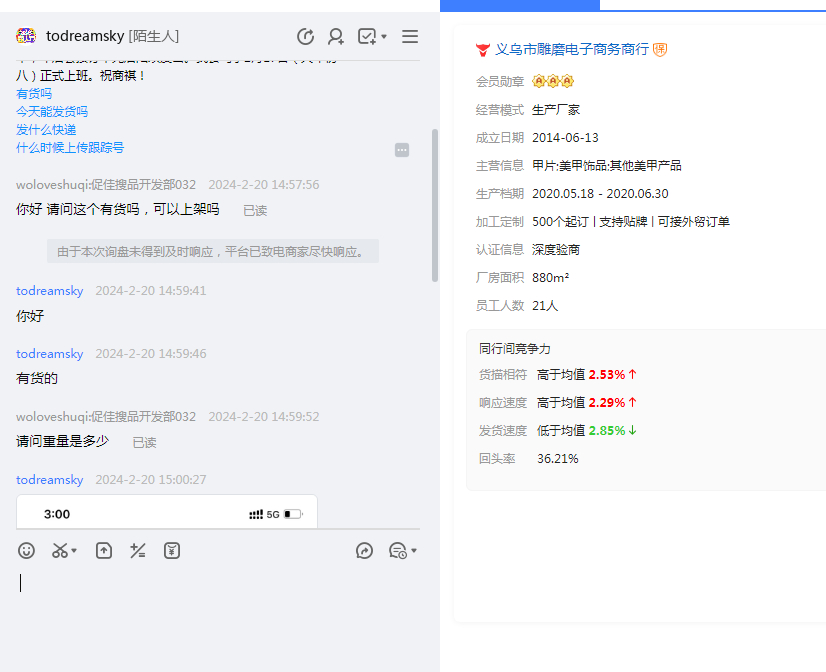The height and width of the screenshot is (672, 826).
Task: Click the forward conversation arrow icon
Action: pos(364,550)
